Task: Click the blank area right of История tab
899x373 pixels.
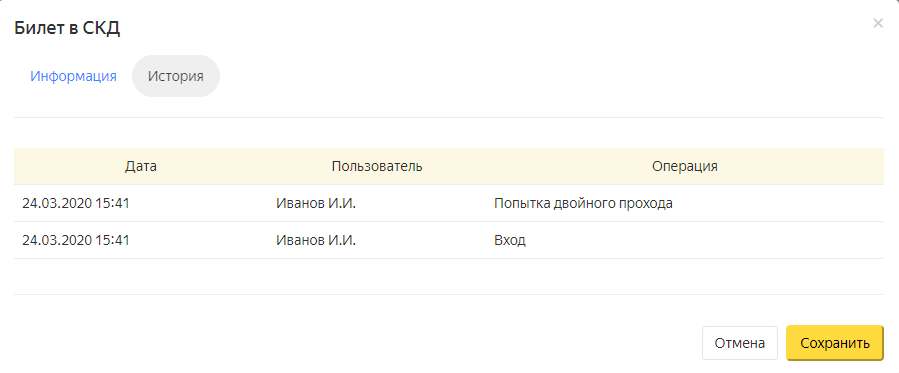Action: pyautogui.click(x=550, y=76)
